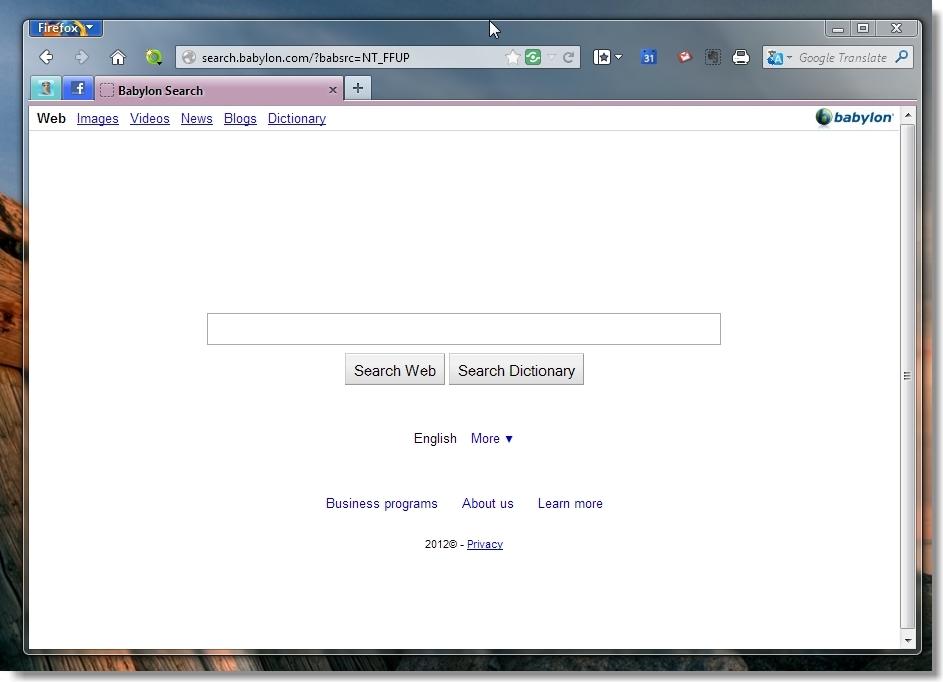
Task: Click into the Babylon search text field
Action: pyautogui.click(x=464, y=329)
